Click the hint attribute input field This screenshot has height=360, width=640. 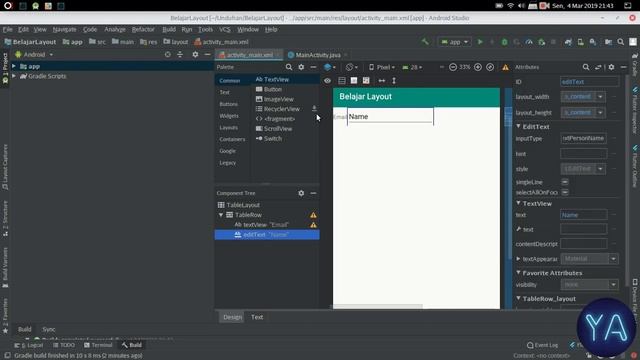[x=584, y=154]
